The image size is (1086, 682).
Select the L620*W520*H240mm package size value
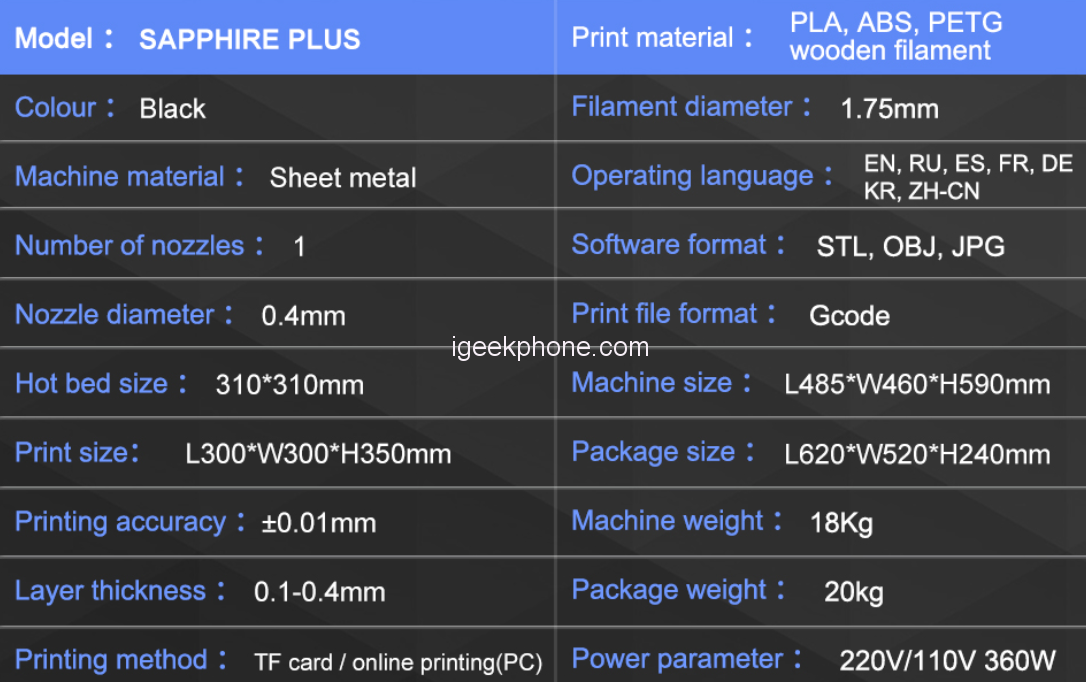(917, 454)
